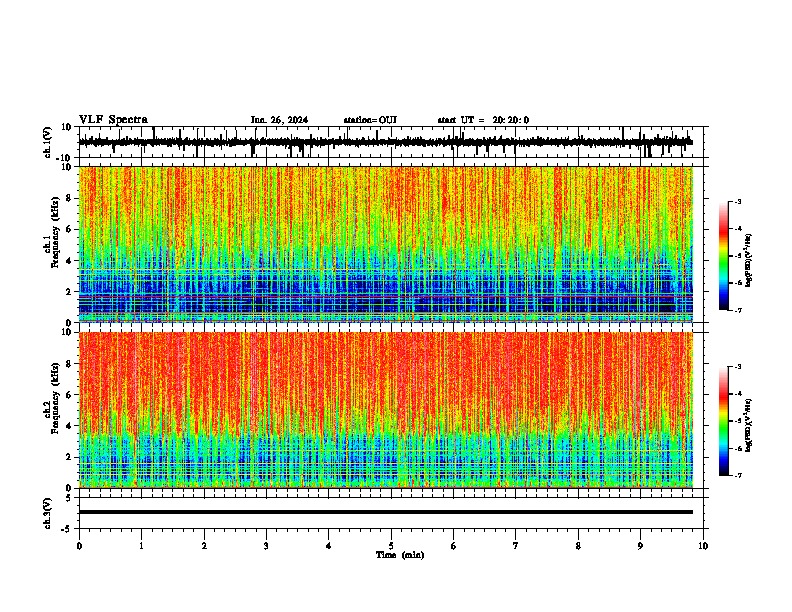
Task: Click the "0" tick on the time axis
Action: click(x=79, y=546)
